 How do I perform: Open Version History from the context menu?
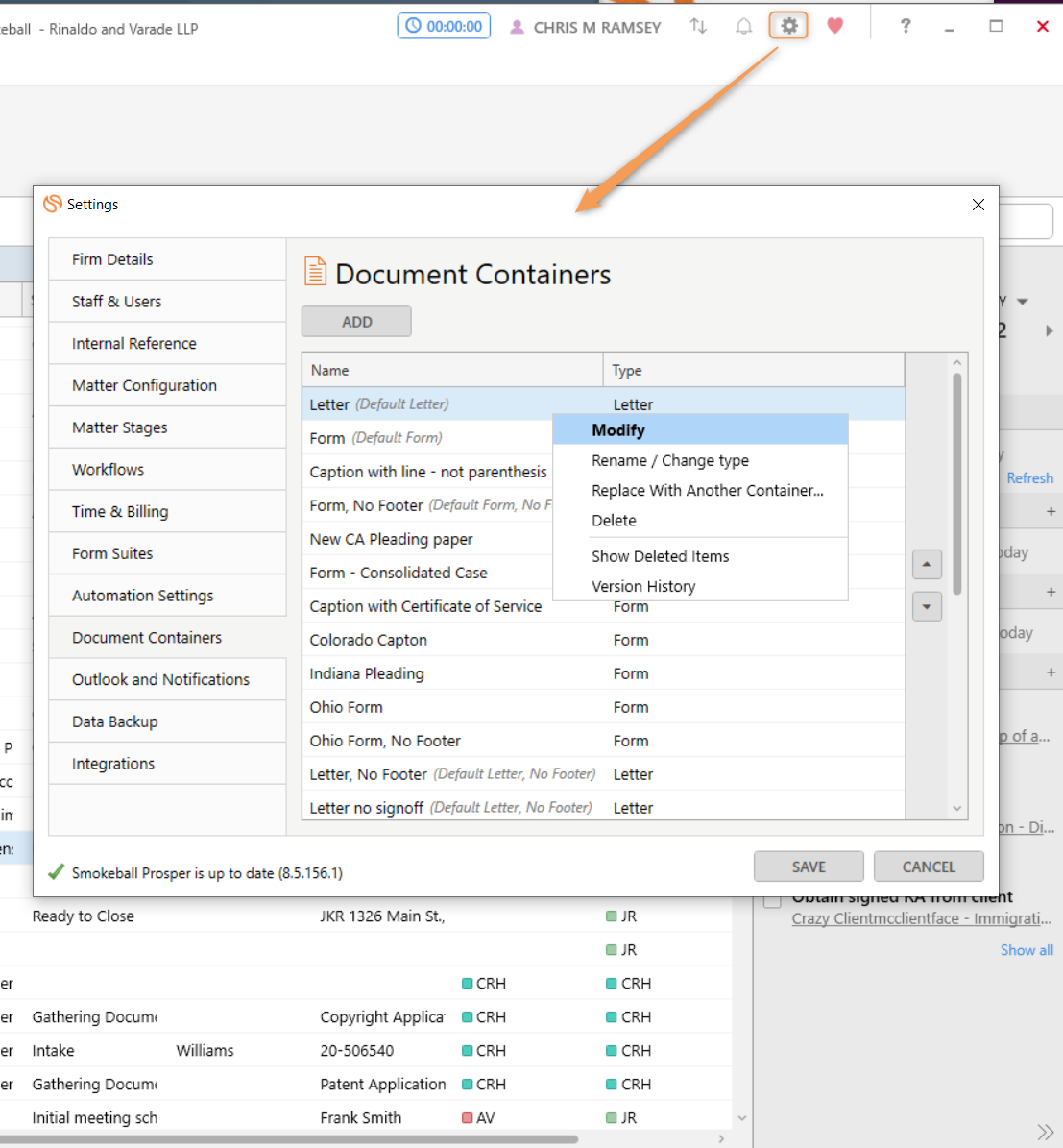(x=700, y=586)
